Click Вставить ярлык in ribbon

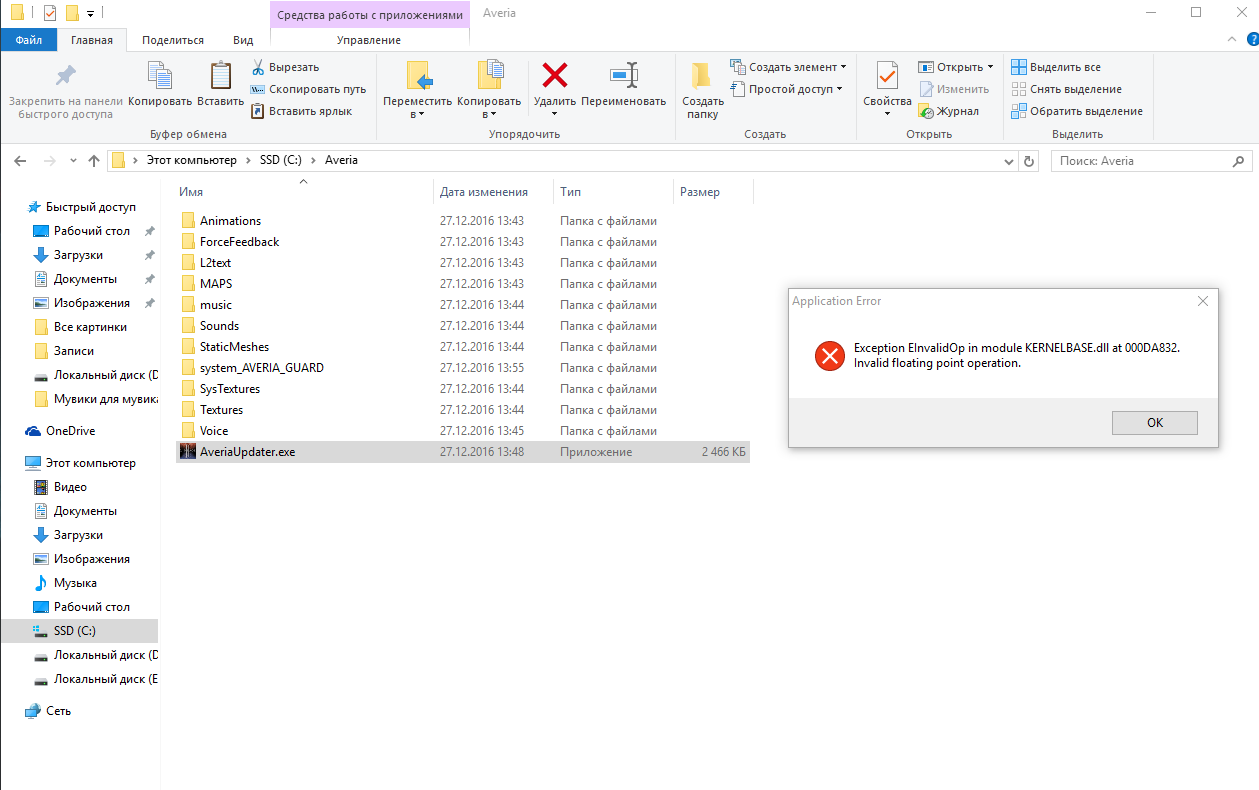pos(301,111)
